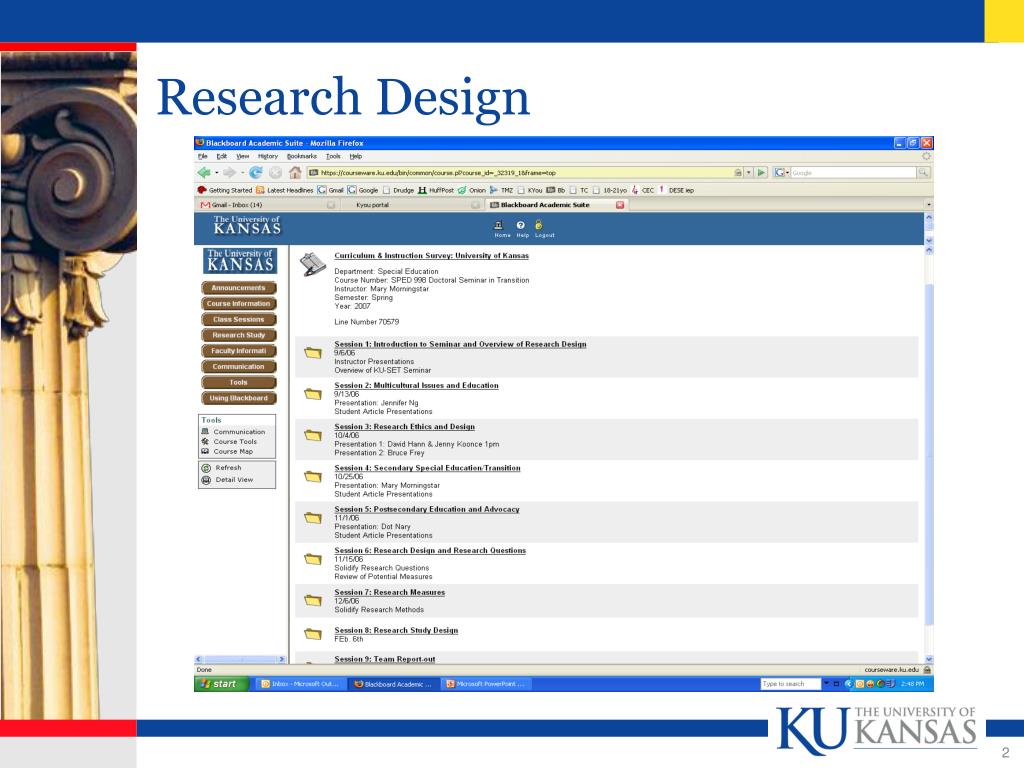Open the Research Study sidebar button
Image resolution: width=1024 pixels, height=768 pixels.
(238, 335)
